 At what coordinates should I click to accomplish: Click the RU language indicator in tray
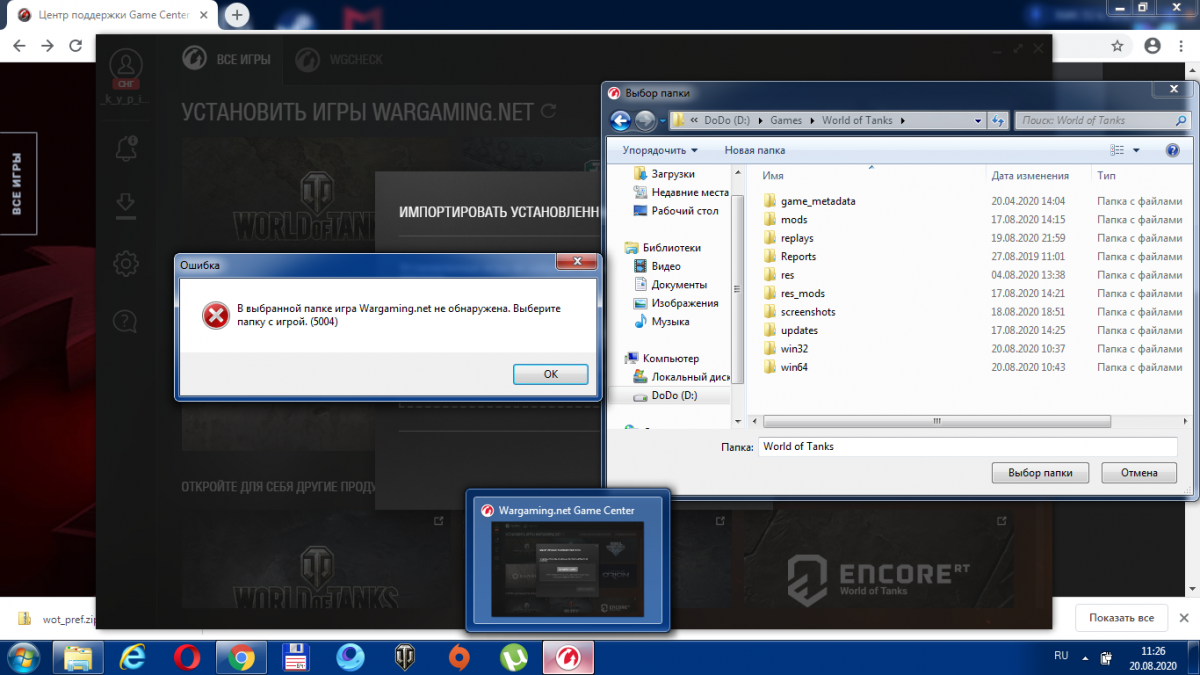coord(1061,656)
